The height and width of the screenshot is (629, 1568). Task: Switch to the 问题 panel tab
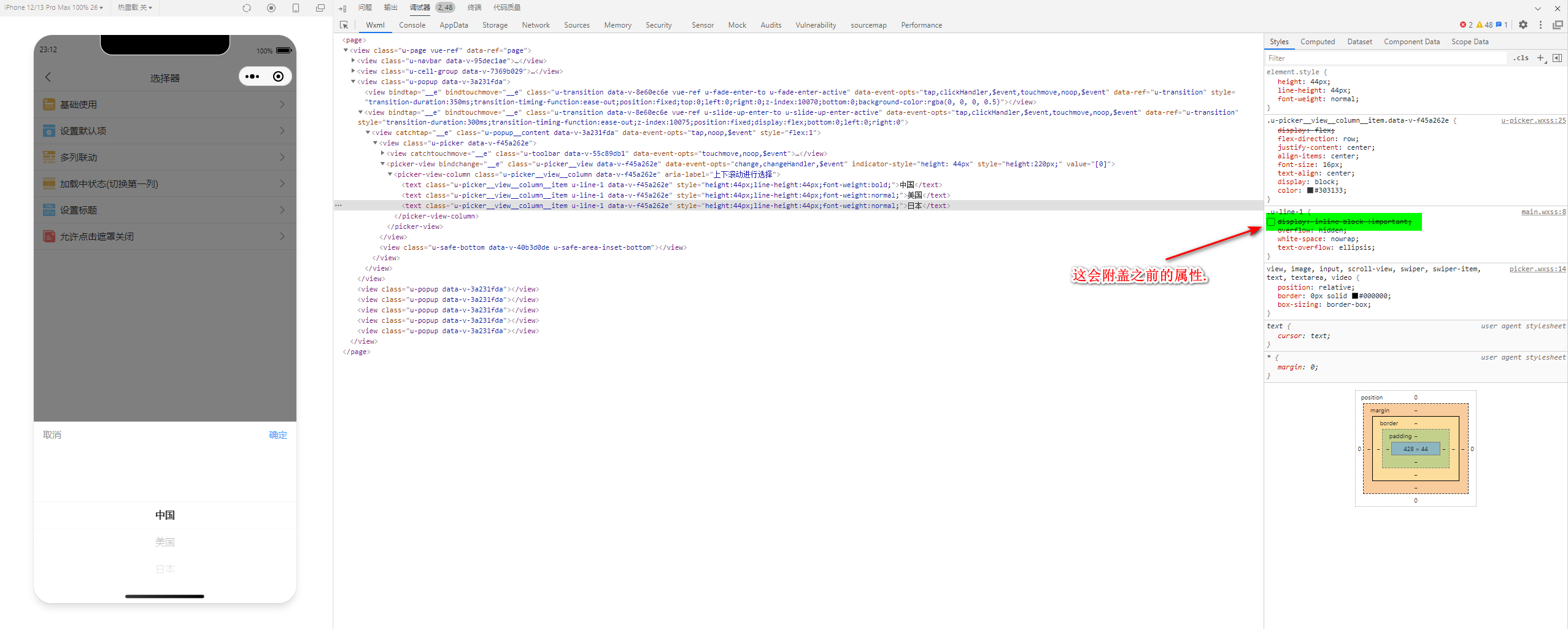tap(365, 7)
